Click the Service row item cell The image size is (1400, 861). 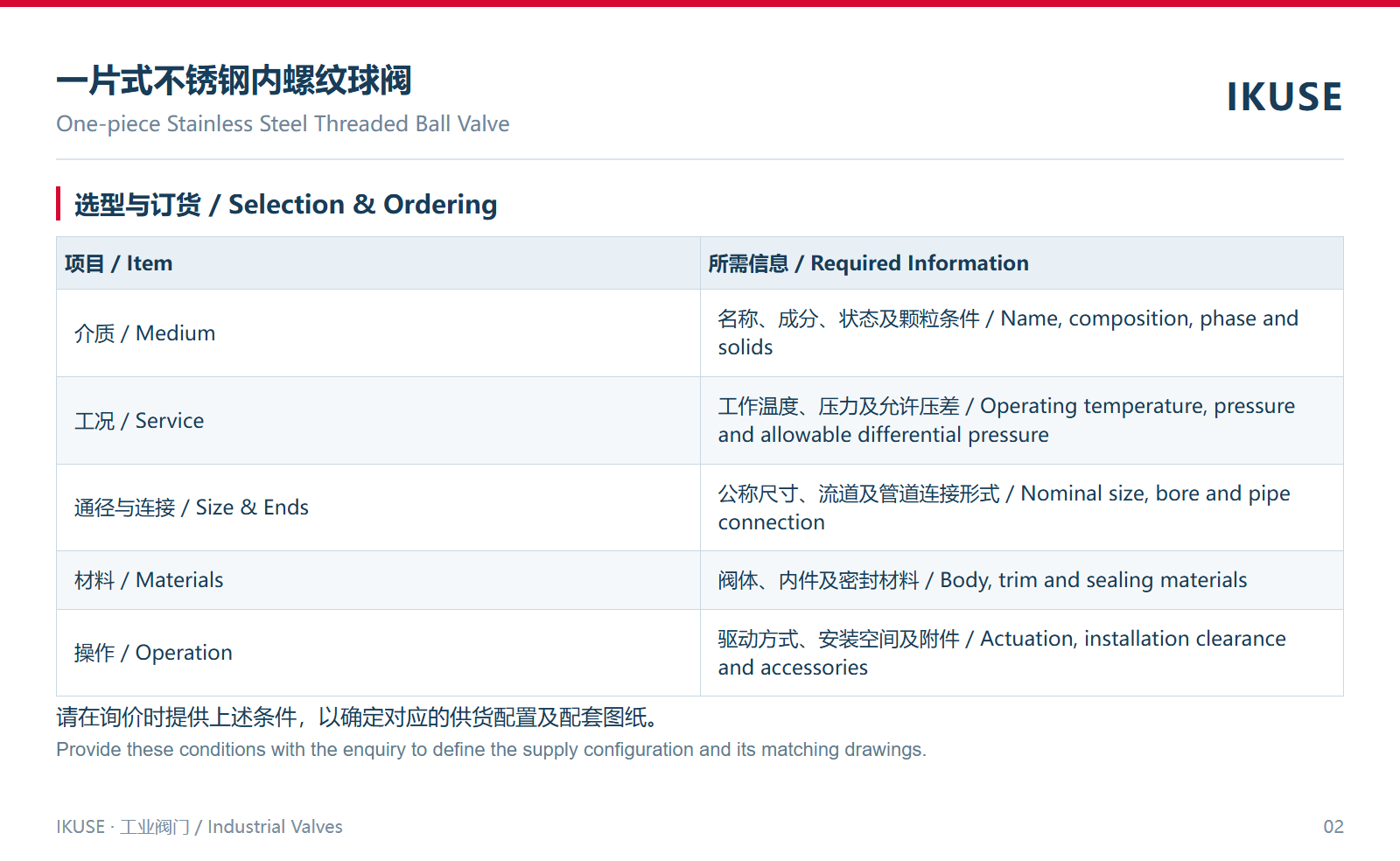click(378, 421)
